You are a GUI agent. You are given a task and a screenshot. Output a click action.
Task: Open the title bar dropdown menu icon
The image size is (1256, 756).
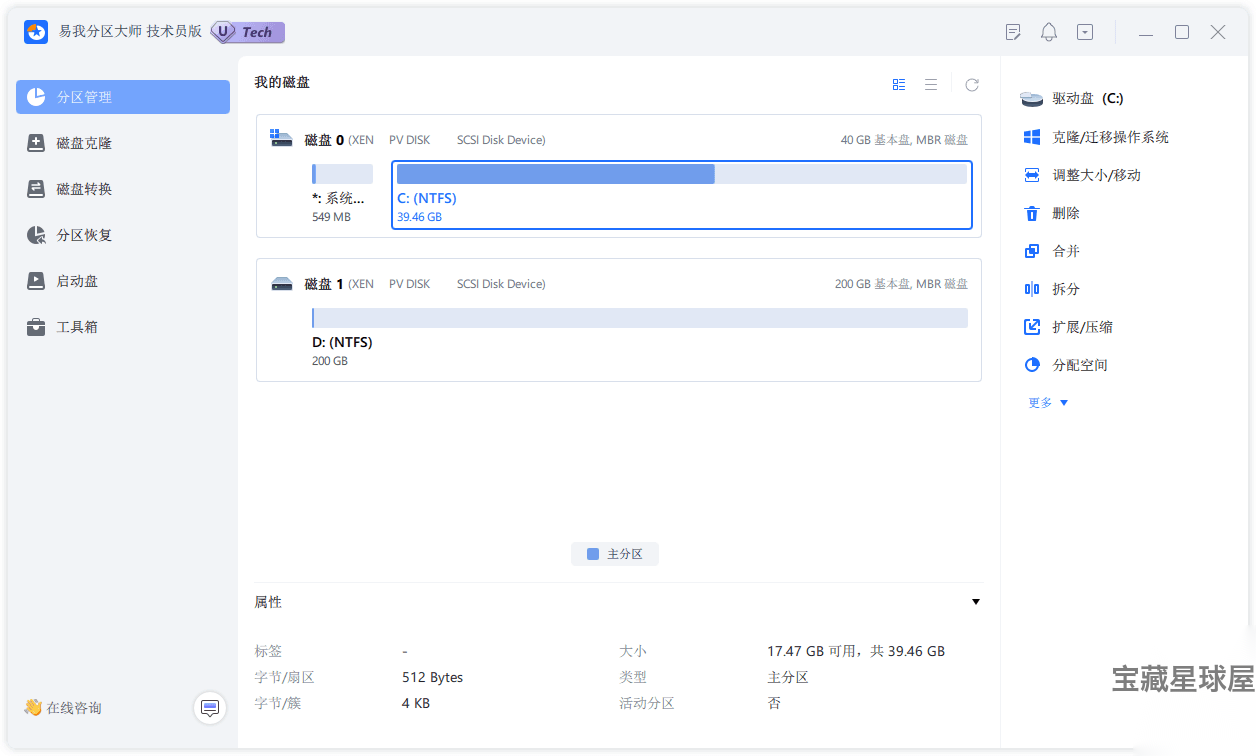1085,32
